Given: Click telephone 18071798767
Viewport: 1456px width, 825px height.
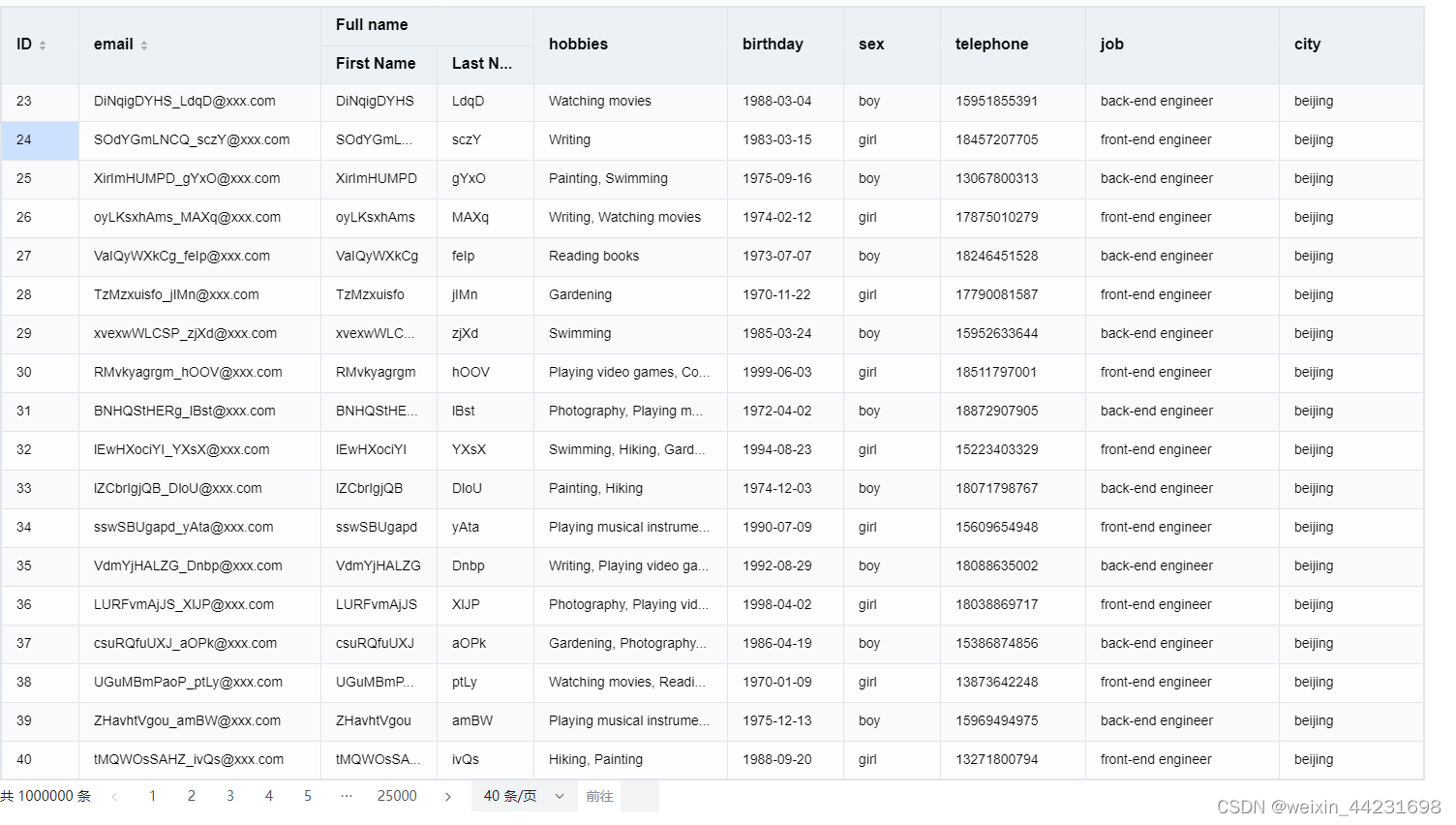Looking at the screenshot, I should (996, 489).
